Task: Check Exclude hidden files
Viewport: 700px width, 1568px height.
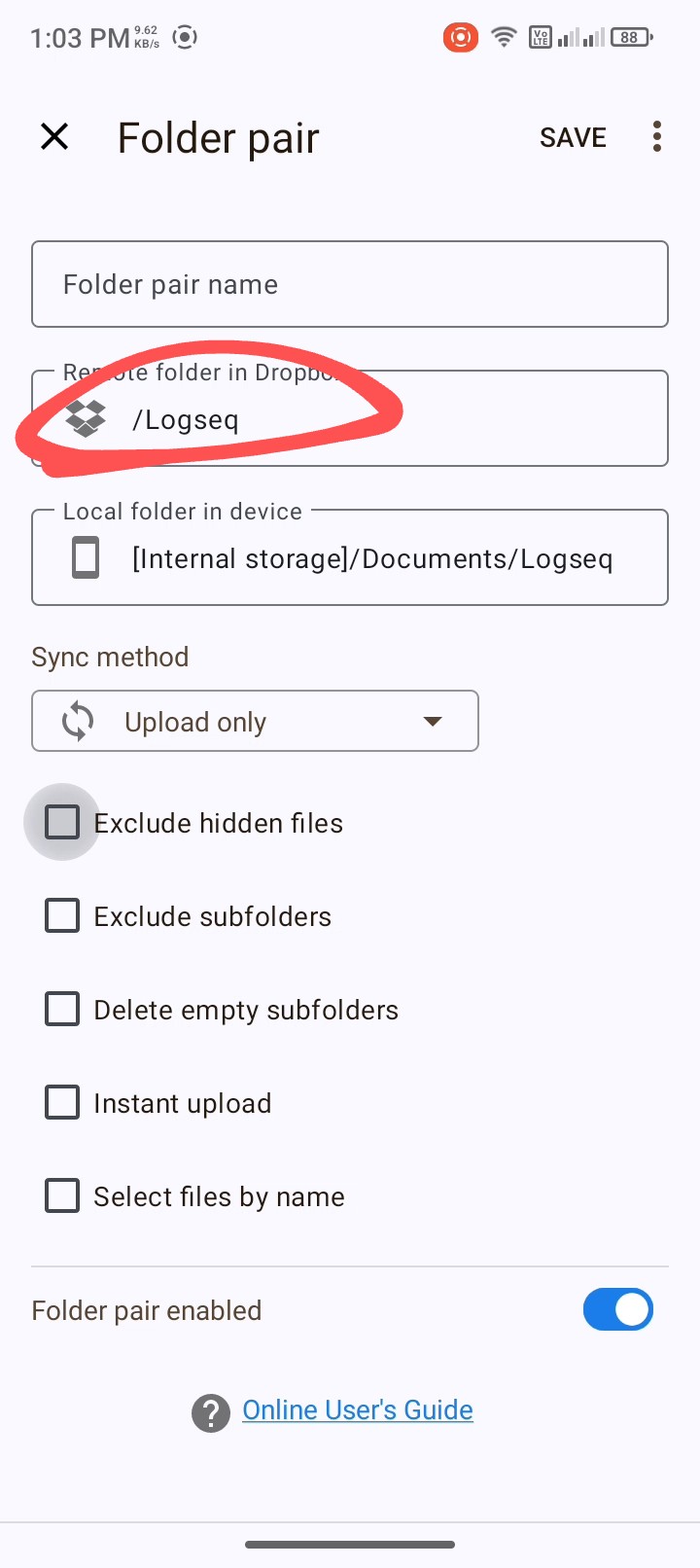Action: (x=62, y=823)
